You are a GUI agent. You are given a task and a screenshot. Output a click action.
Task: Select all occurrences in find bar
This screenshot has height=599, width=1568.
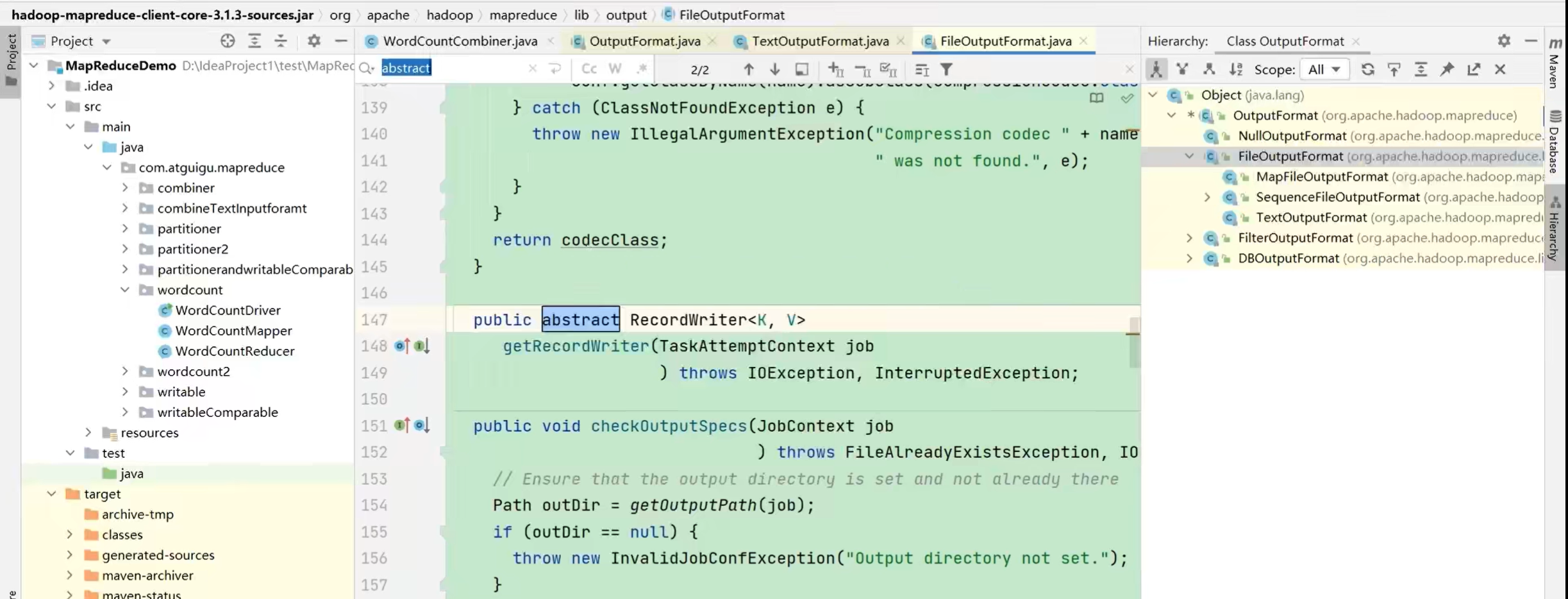pyautogui.click(x=888, y=69)
